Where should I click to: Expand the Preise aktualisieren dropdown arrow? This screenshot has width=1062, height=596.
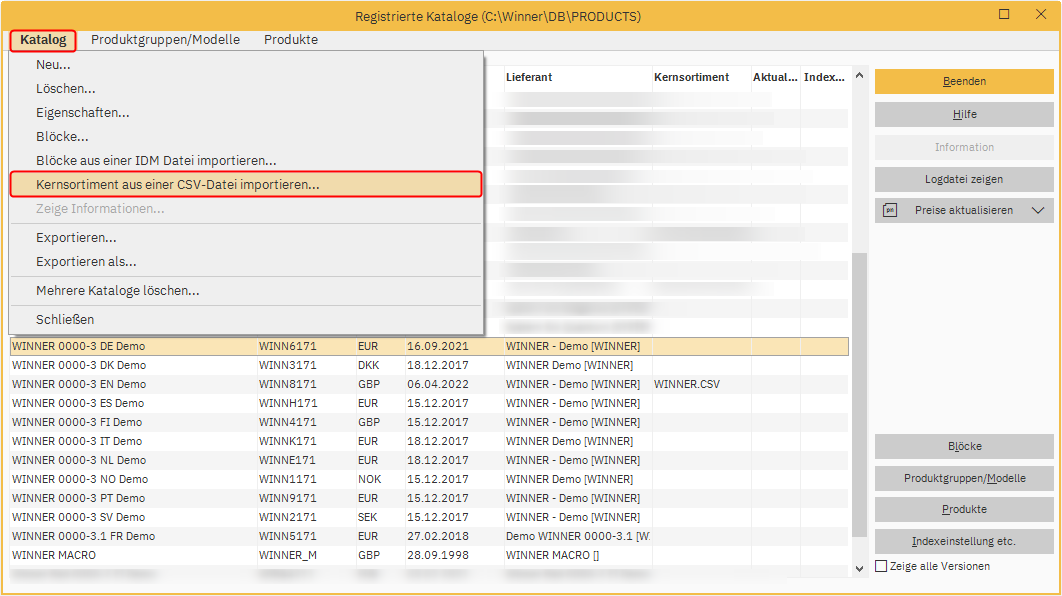click(x=1038, y=210)
